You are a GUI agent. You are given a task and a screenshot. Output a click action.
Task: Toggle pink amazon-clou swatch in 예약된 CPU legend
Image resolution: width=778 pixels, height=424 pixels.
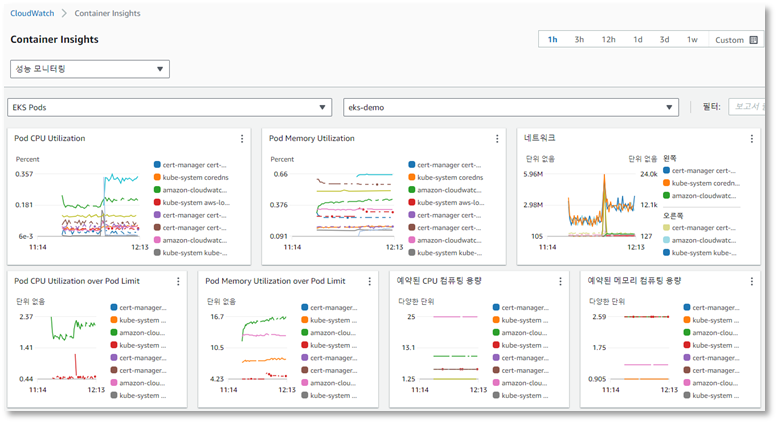496,383
